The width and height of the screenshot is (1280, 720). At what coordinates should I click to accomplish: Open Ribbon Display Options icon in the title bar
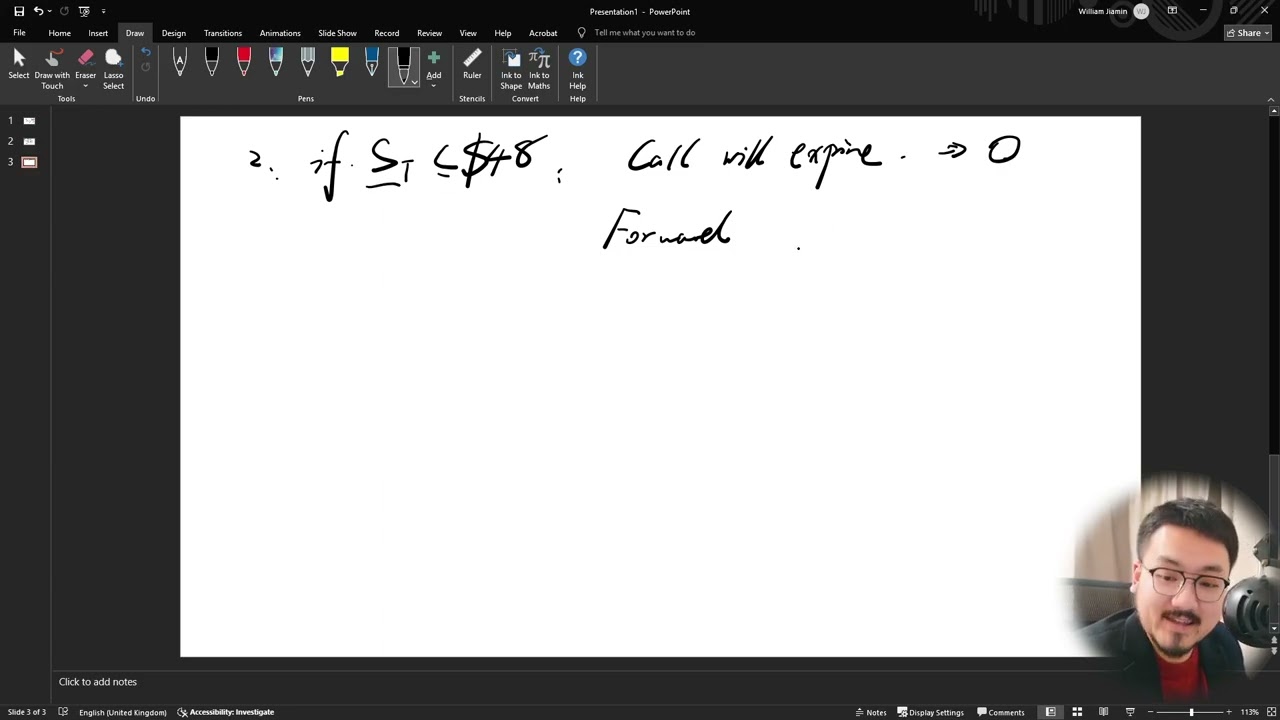coord(1172,11)
